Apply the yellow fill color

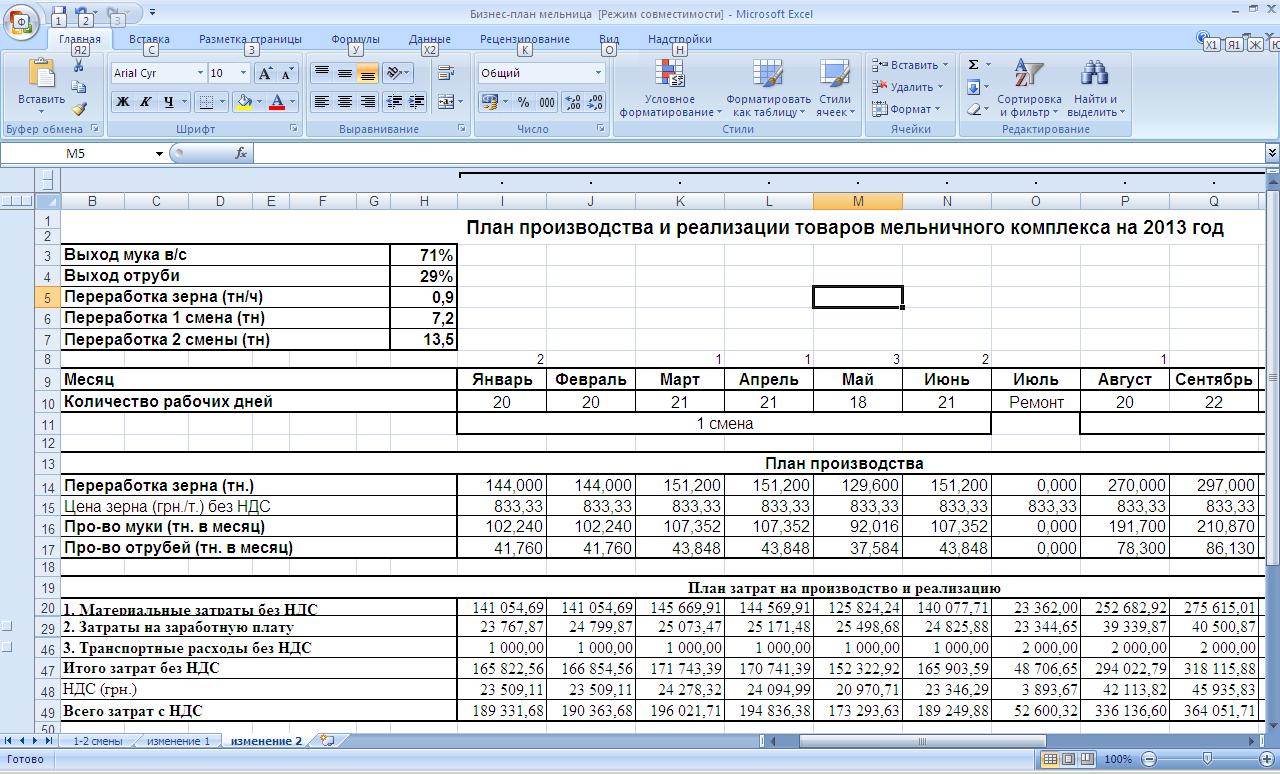click(x=243, y=102)
